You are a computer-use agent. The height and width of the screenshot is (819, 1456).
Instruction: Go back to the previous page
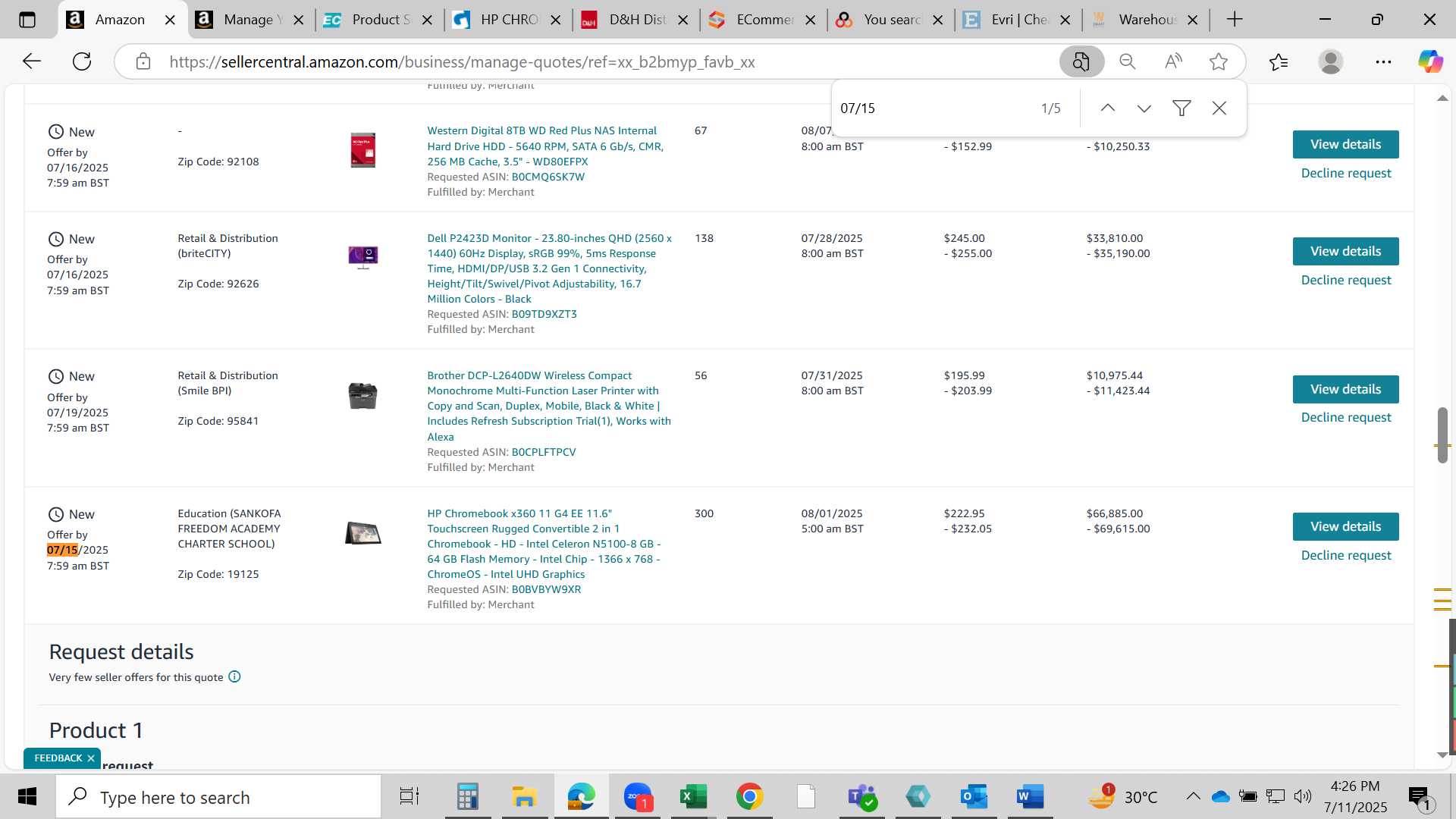(x=32, y=61)
